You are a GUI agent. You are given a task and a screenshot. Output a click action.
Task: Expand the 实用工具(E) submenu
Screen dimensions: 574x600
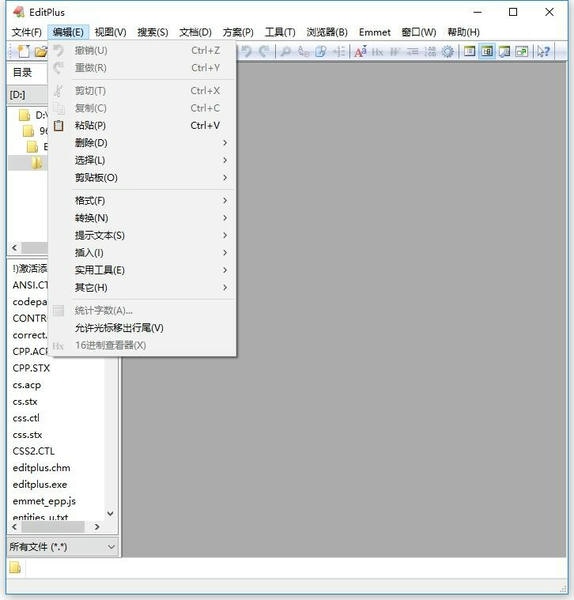tap(142, 270)
